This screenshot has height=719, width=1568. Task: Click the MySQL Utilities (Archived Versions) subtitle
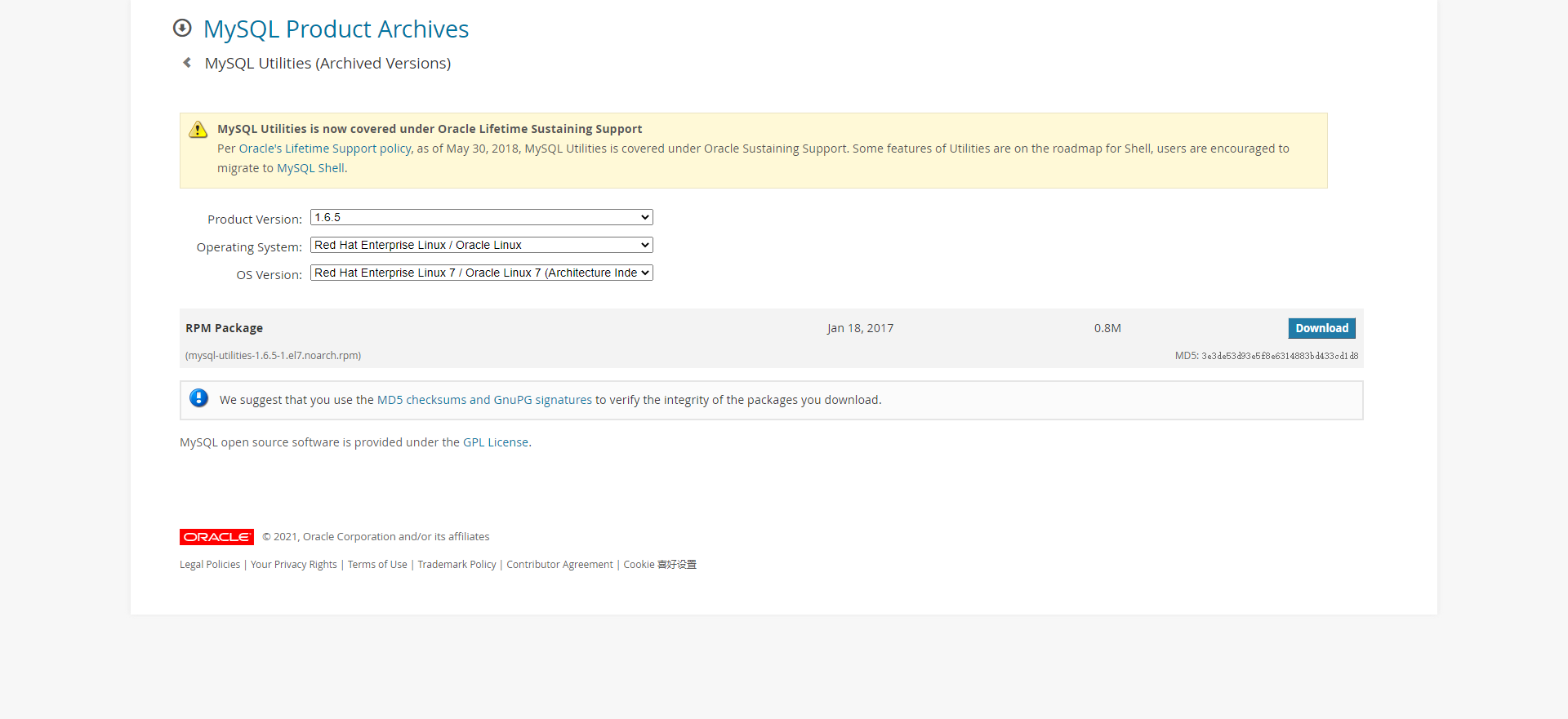pos(327,64)
